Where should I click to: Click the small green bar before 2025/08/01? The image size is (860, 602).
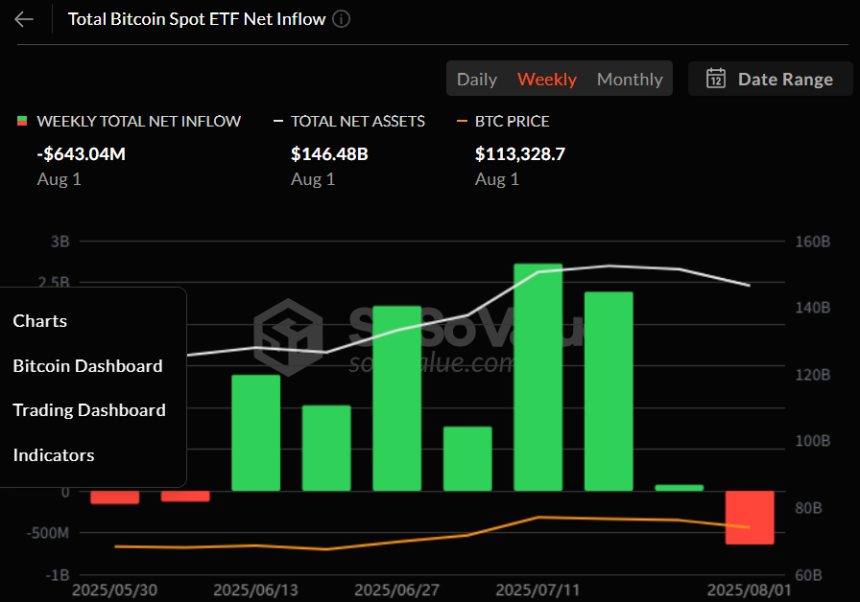(x=679, y=487)
